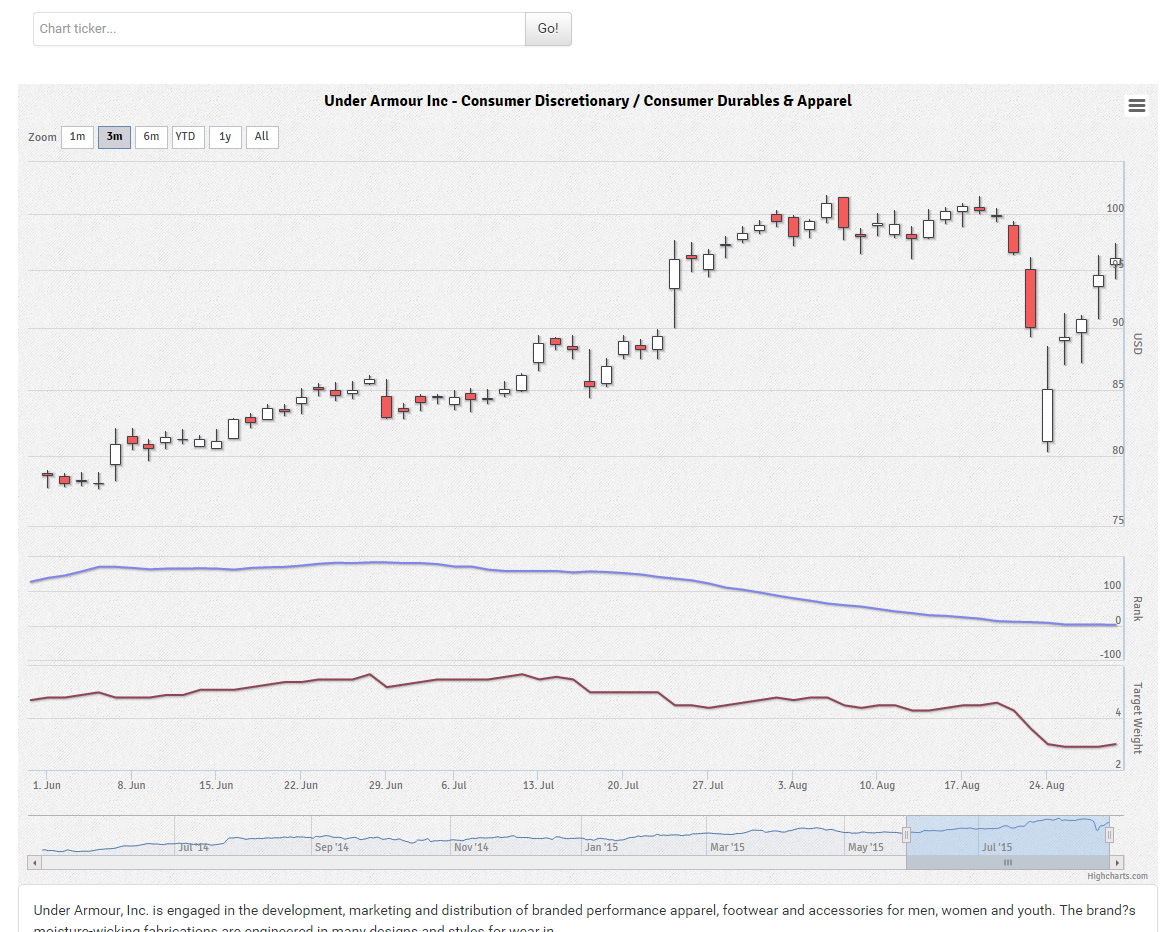Open the Highcharts.com credit link
Screen dimensions: 1165x932
[1117, 876]
